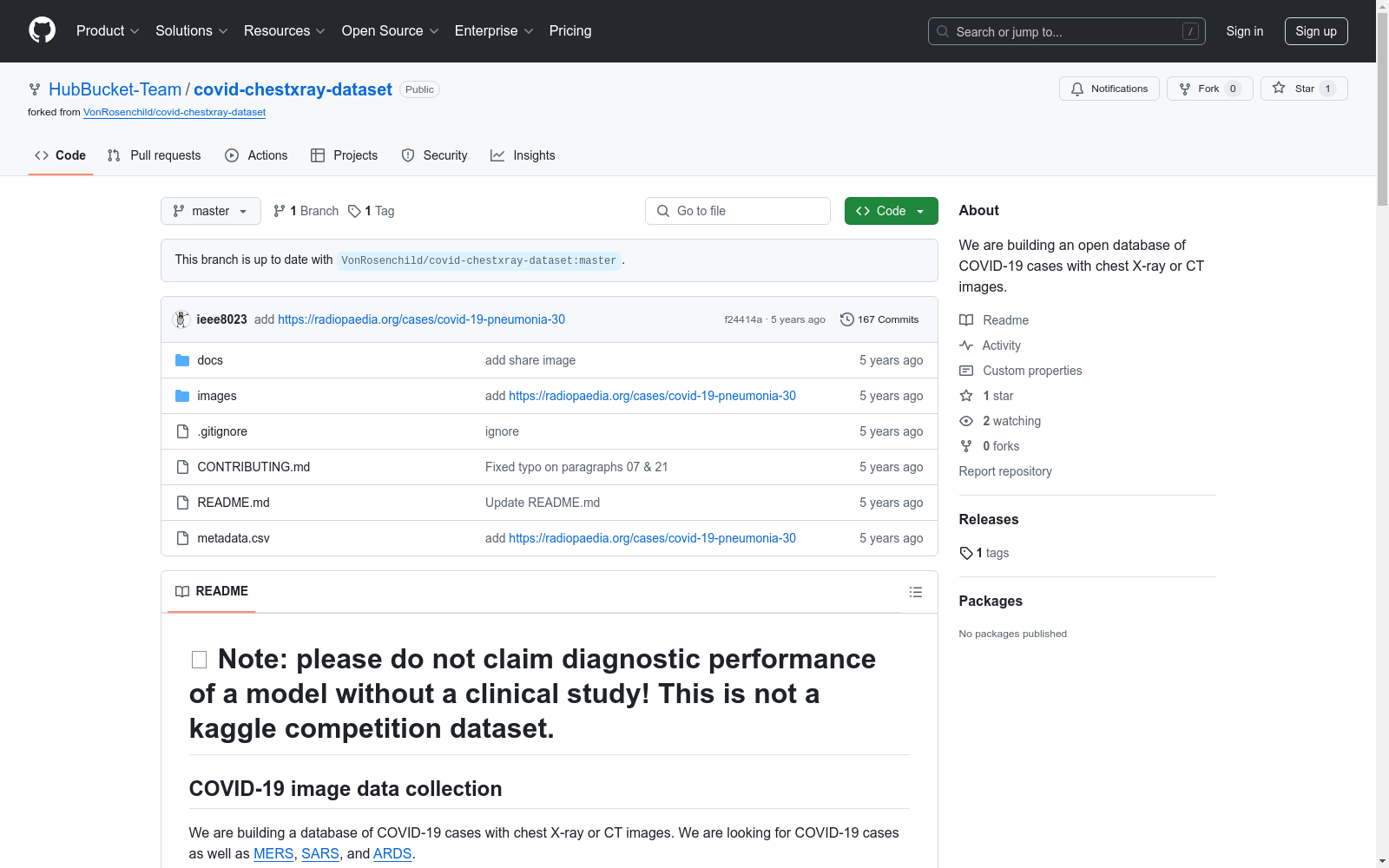This screenshot has width=1389, height=868.
Task: Click the commit history clock icon
Action: click(x=846, y=319)
